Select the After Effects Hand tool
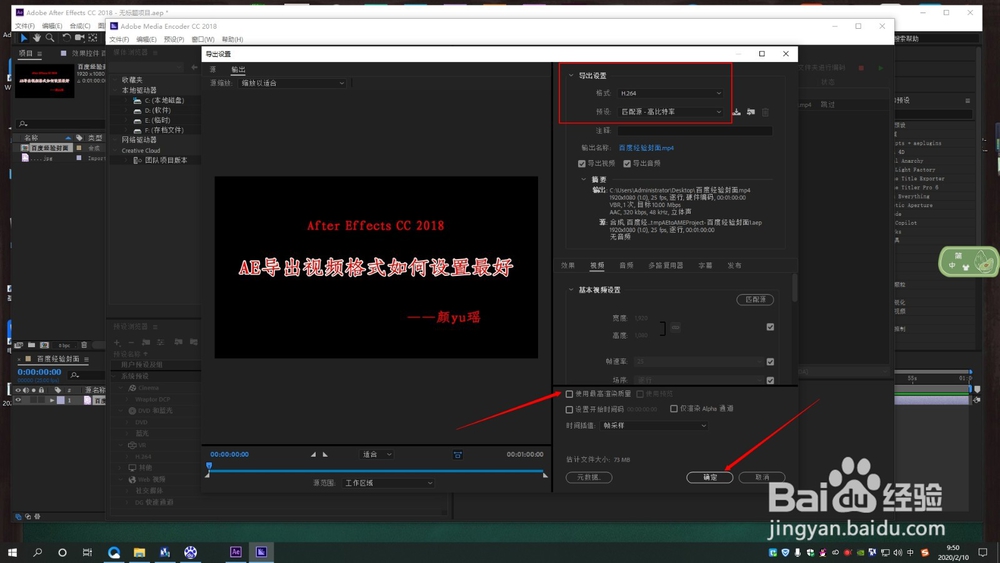The image size is (1000, 563). pyautogui.click(x=37, y=38)
